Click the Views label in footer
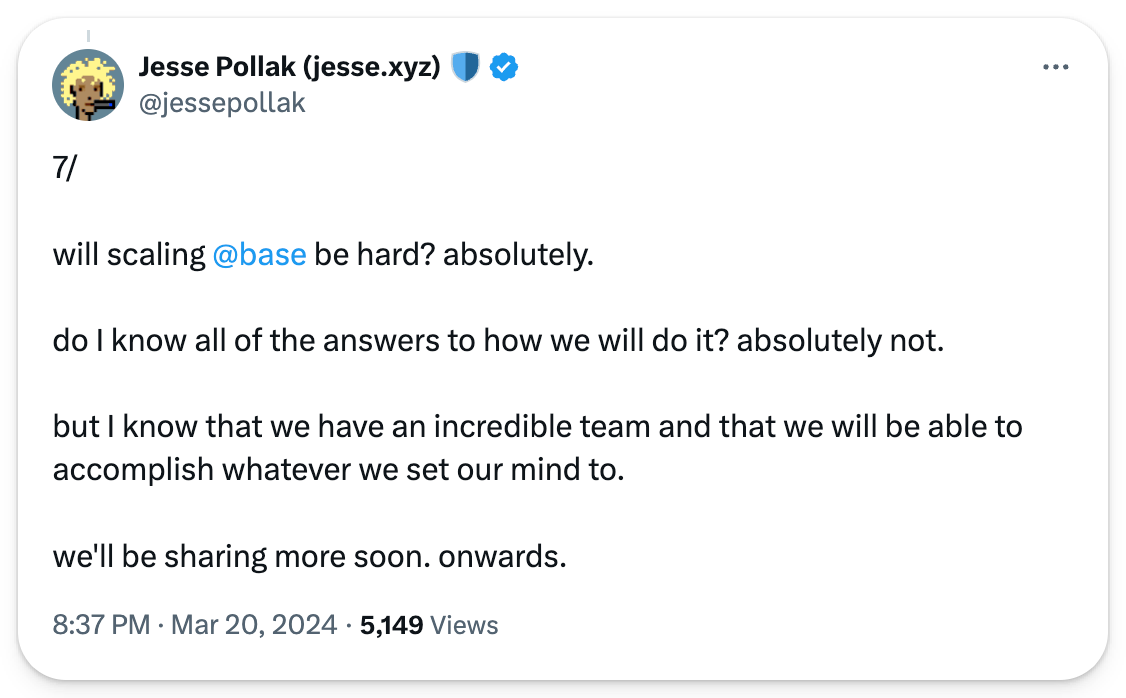The image size is (1126, 698). click(x=465, y=626)
